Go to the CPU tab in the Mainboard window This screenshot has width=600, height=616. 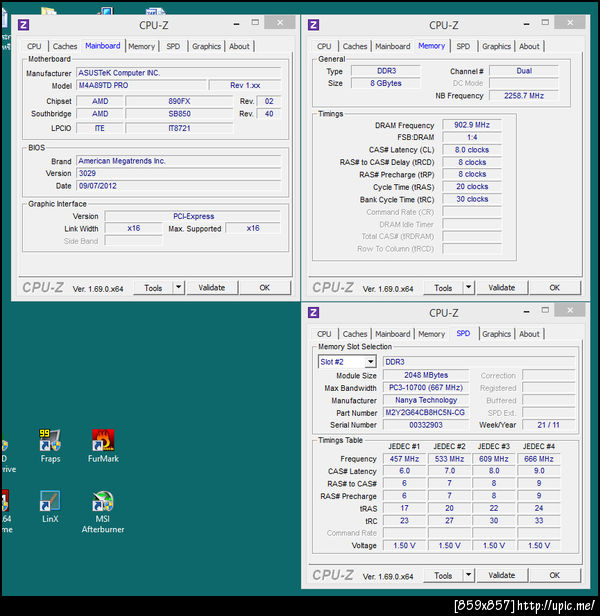click(34, 46)
